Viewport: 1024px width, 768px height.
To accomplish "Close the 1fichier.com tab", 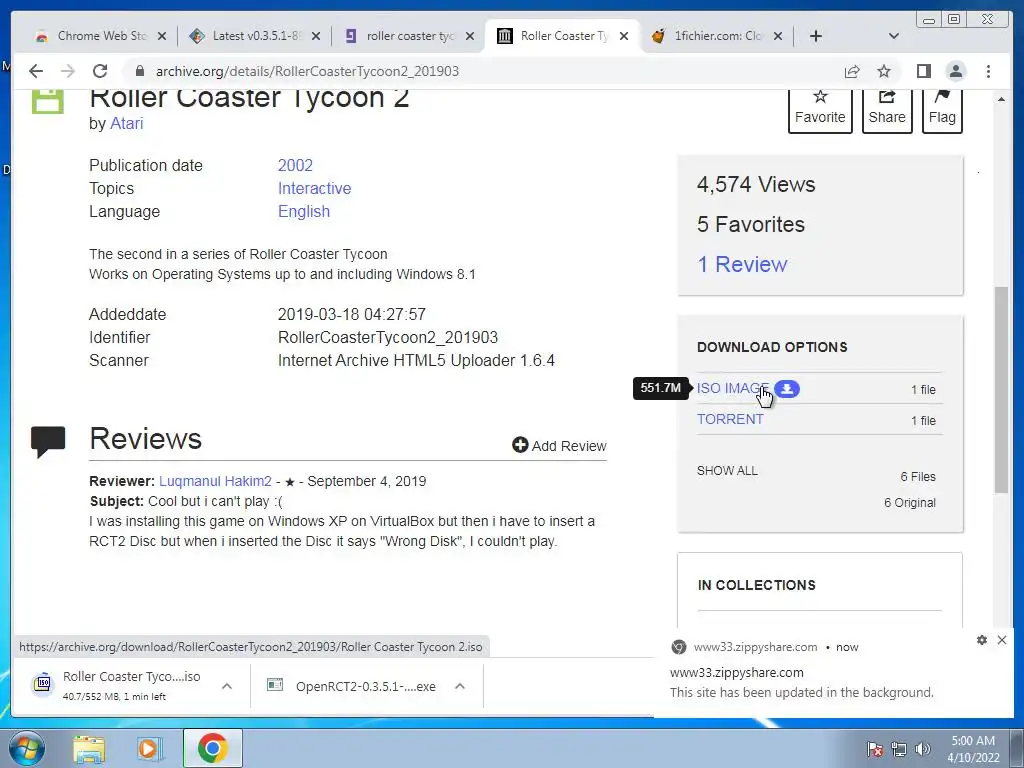I will [778, 36].
